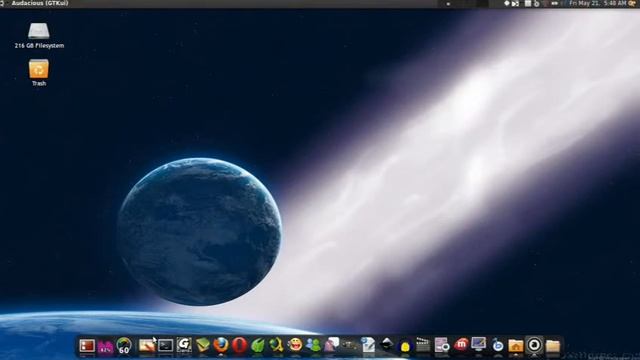
Task: Open the speedometer gauge showing 60
Action: tap(124, 346)
